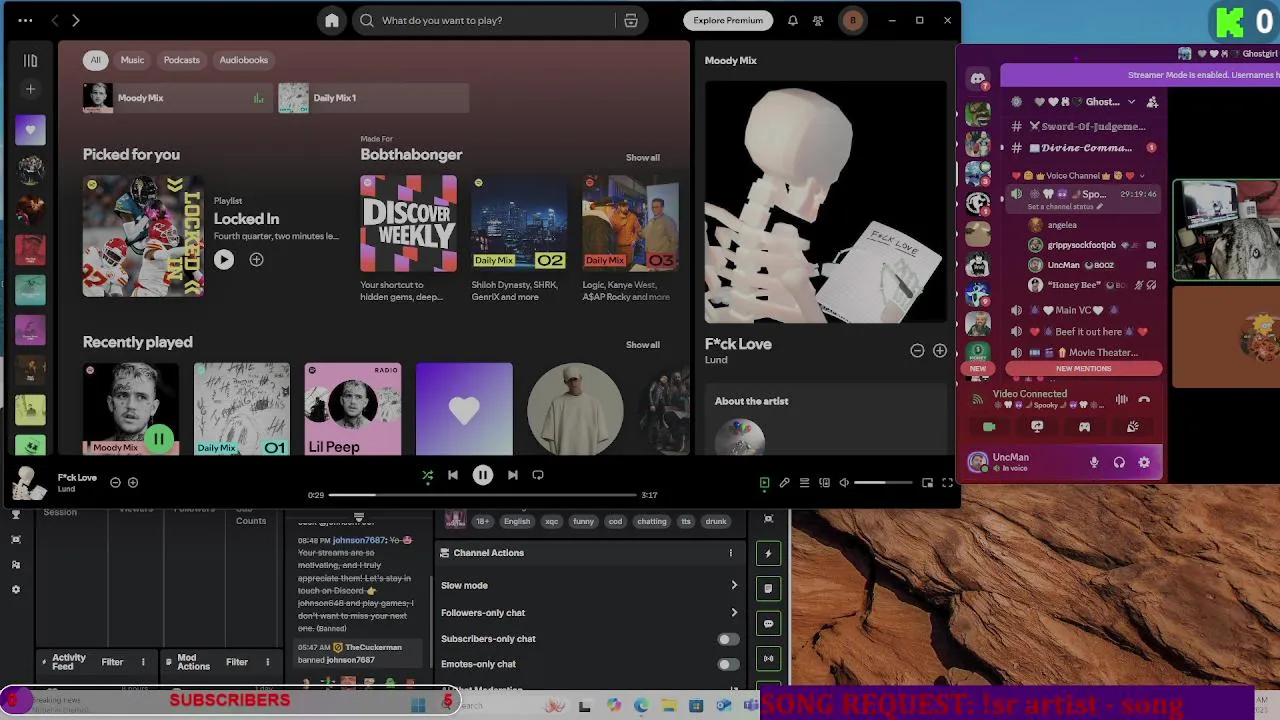Share your screen in Discord
Viewport: 1280px width, 720px height.
coord(1037,427)
